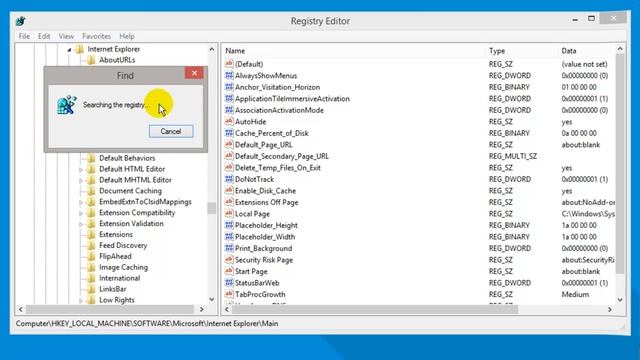This screenshot has height=360, width=640.
Task: Open the Favorites menu
Action: pos(96,36)
